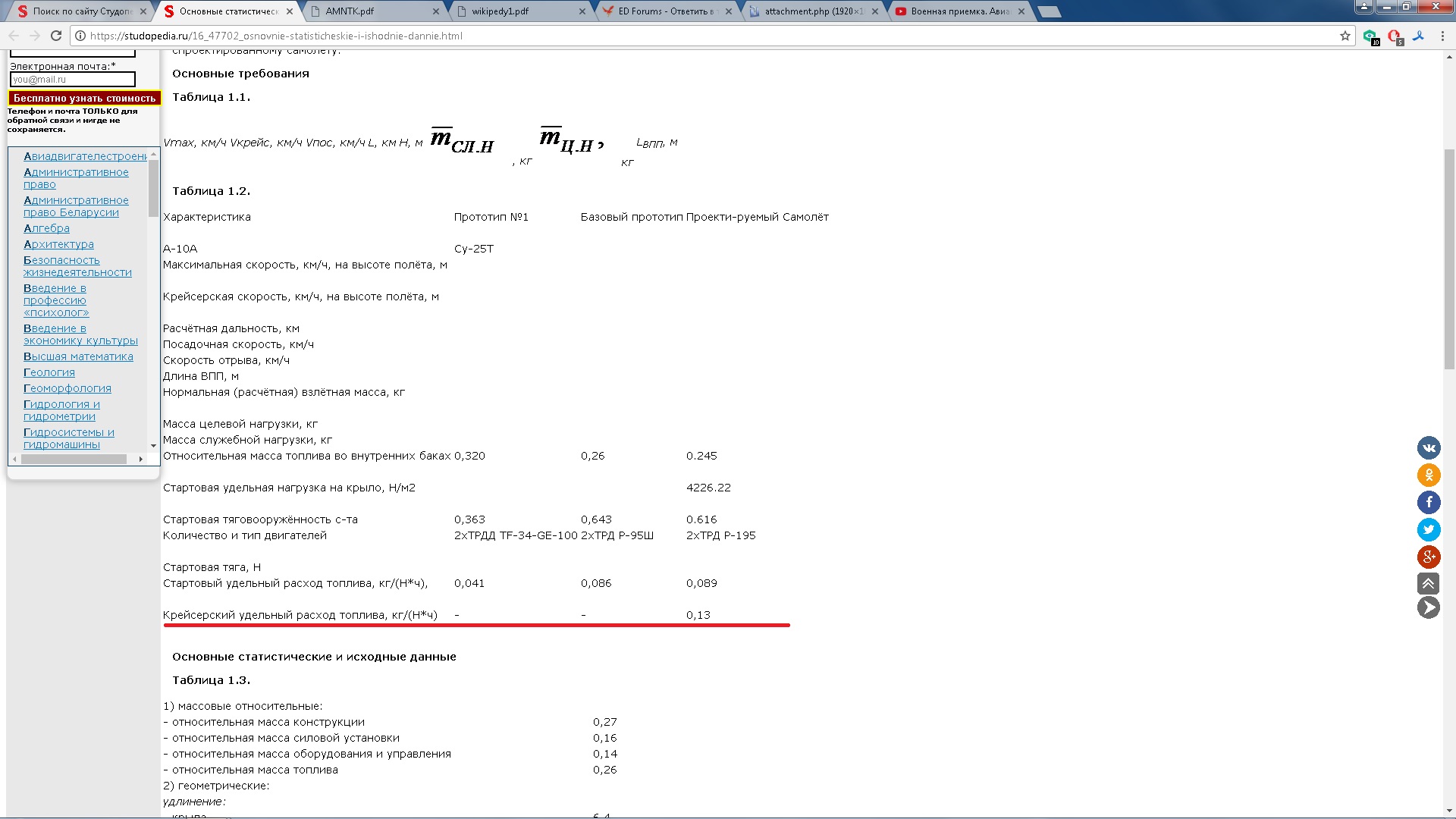Open the Введение в профессию «психолог» link
Screen dimensions: 1456x819
click(56, 300)
